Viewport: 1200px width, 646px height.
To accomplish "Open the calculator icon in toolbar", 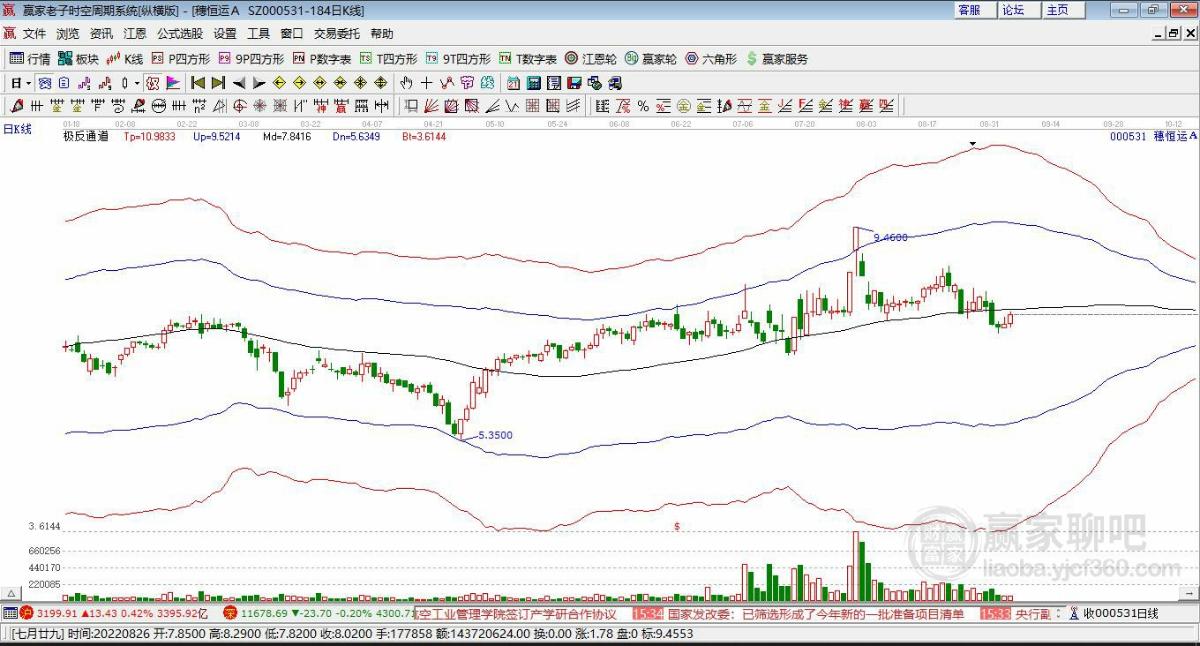I will click(533, 83).
